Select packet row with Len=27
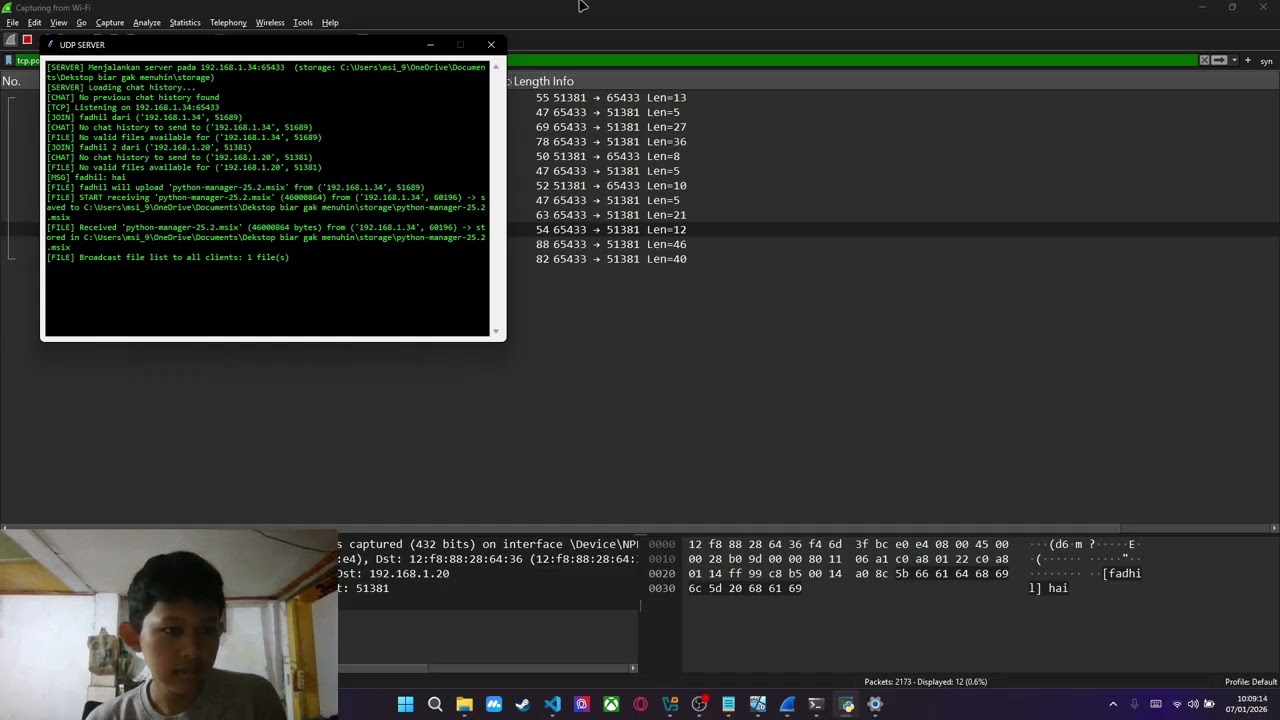This screenshot has width=1280, height=720. (611, 127)
